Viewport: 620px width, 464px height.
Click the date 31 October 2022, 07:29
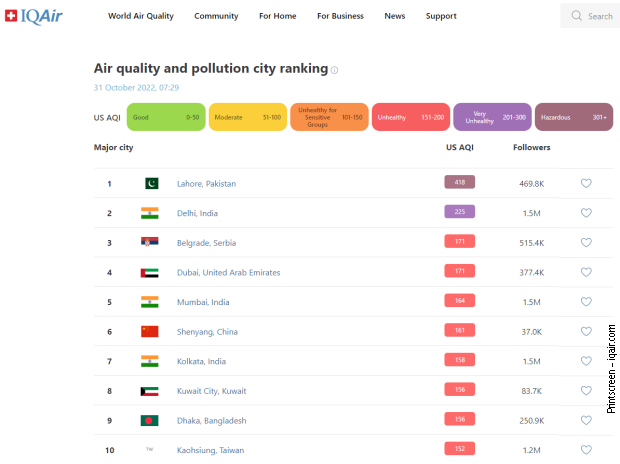pyautogui.click(x=136, y=87)
